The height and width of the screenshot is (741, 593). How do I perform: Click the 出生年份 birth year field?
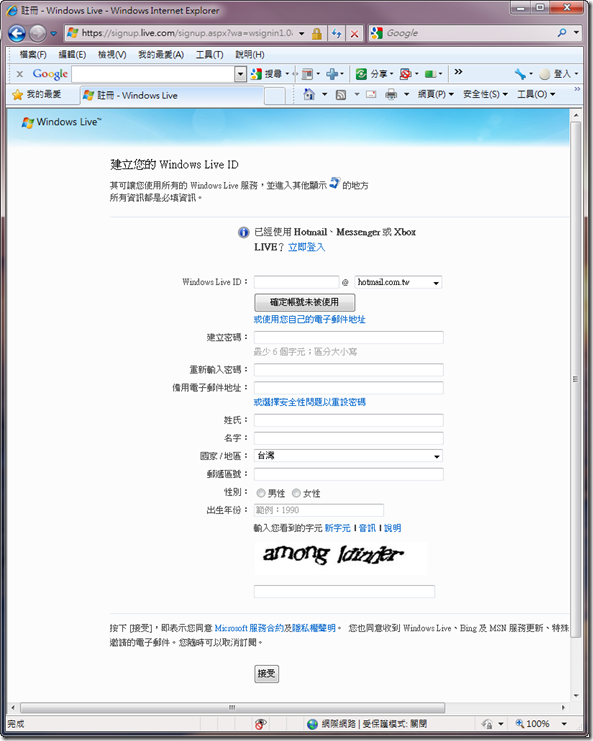(318, 510)
